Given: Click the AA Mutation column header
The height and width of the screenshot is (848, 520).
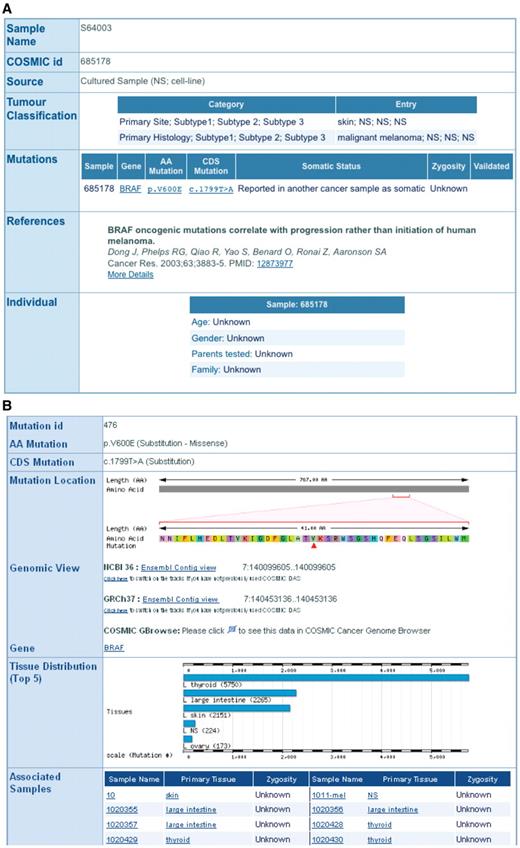Looking at the screenshot, I should tap(165, 166).
